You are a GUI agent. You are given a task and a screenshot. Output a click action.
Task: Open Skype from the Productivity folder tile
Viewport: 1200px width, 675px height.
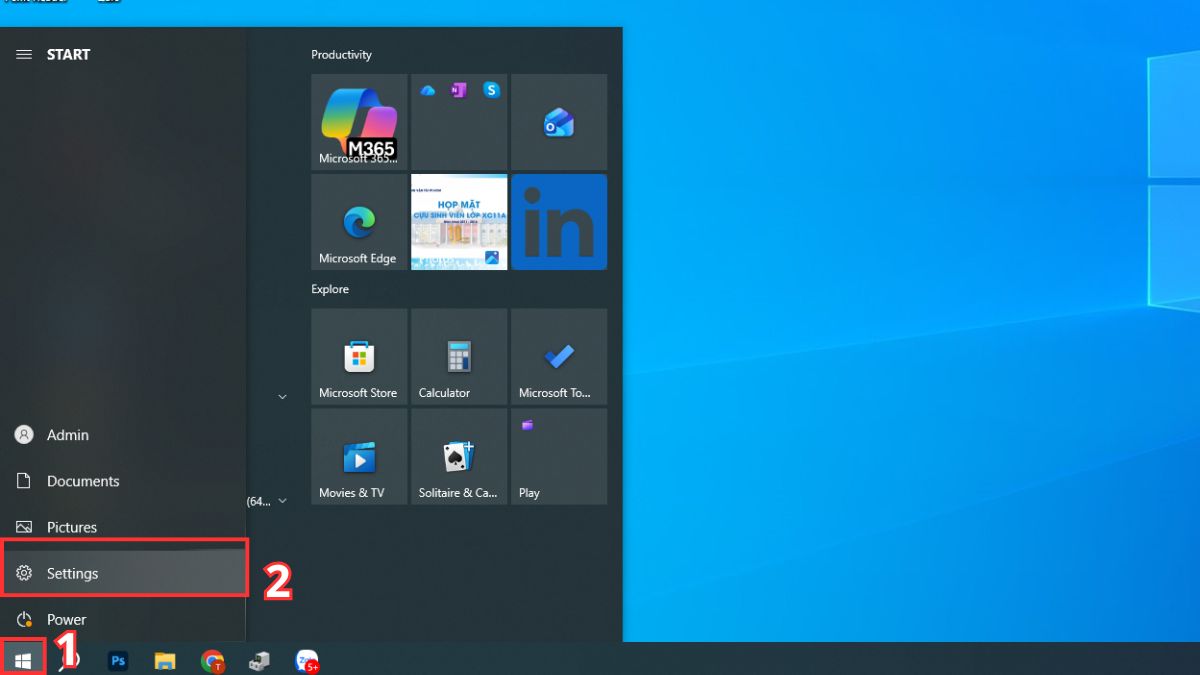491,90
